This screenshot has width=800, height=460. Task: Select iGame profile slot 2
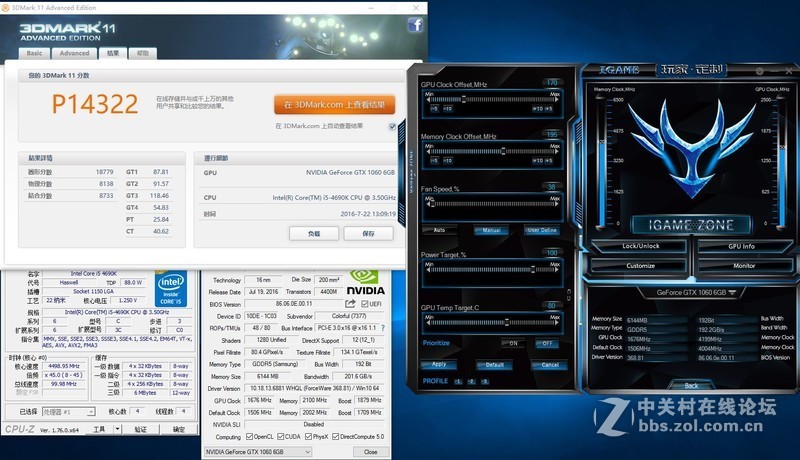(x=471, y=381)
